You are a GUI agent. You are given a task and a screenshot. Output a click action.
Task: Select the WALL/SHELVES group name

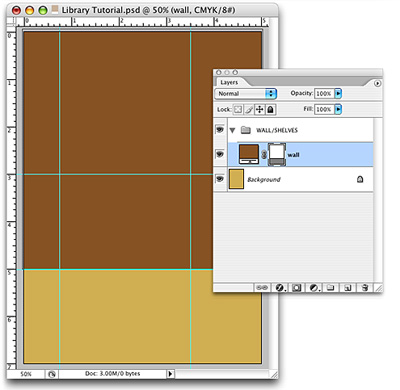(277, 130)
